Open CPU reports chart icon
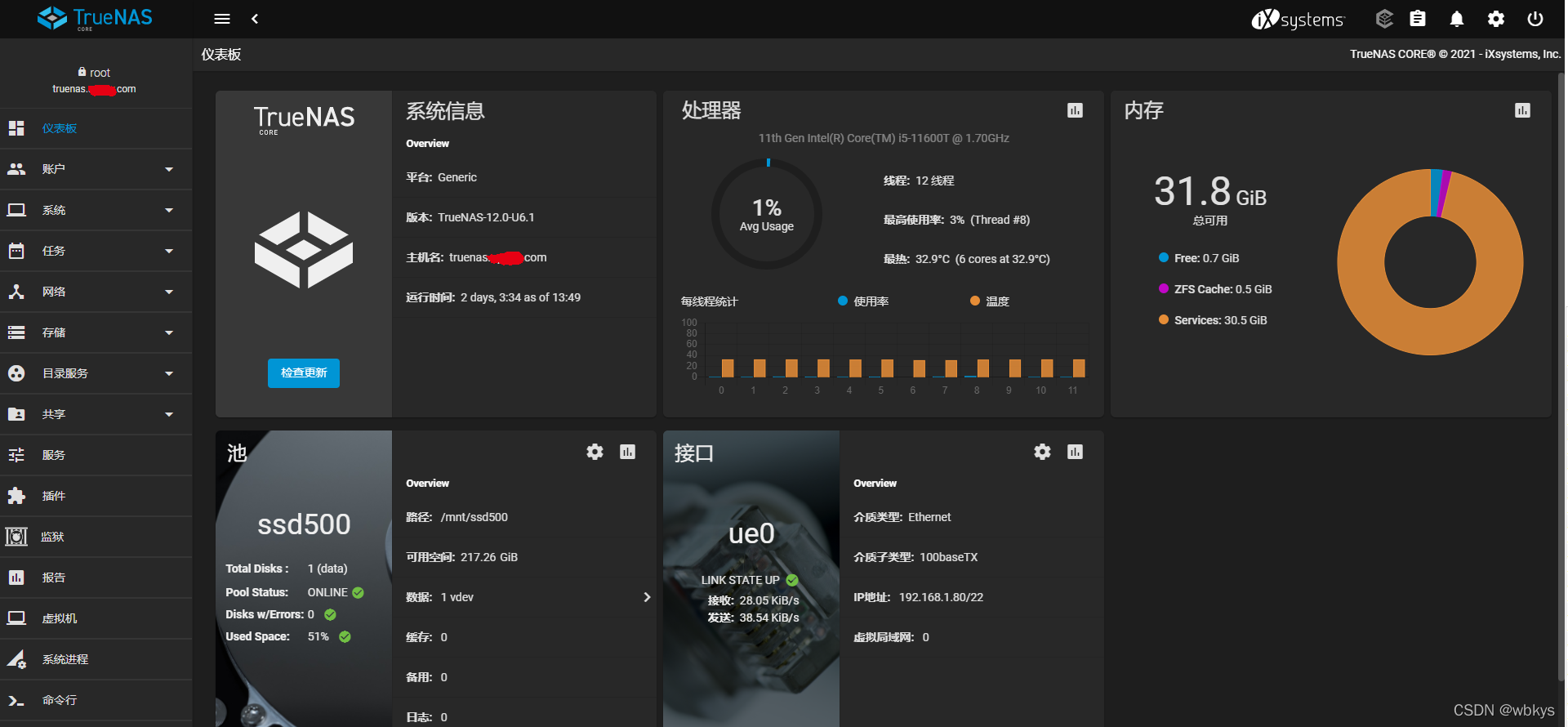 tap(1075, 110)
